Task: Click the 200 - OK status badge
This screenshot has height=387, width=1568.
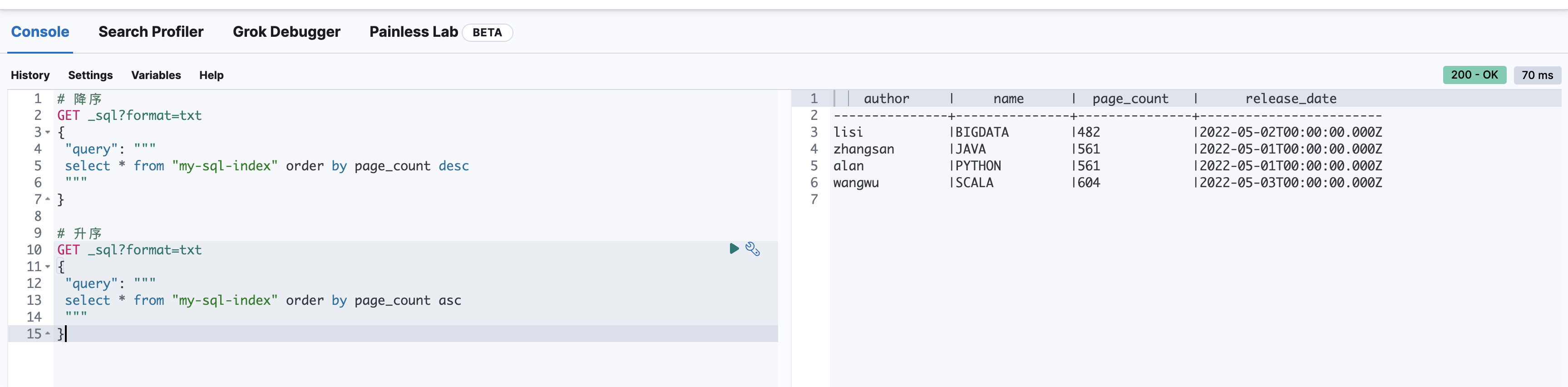Action: [x=1474, y=75]
